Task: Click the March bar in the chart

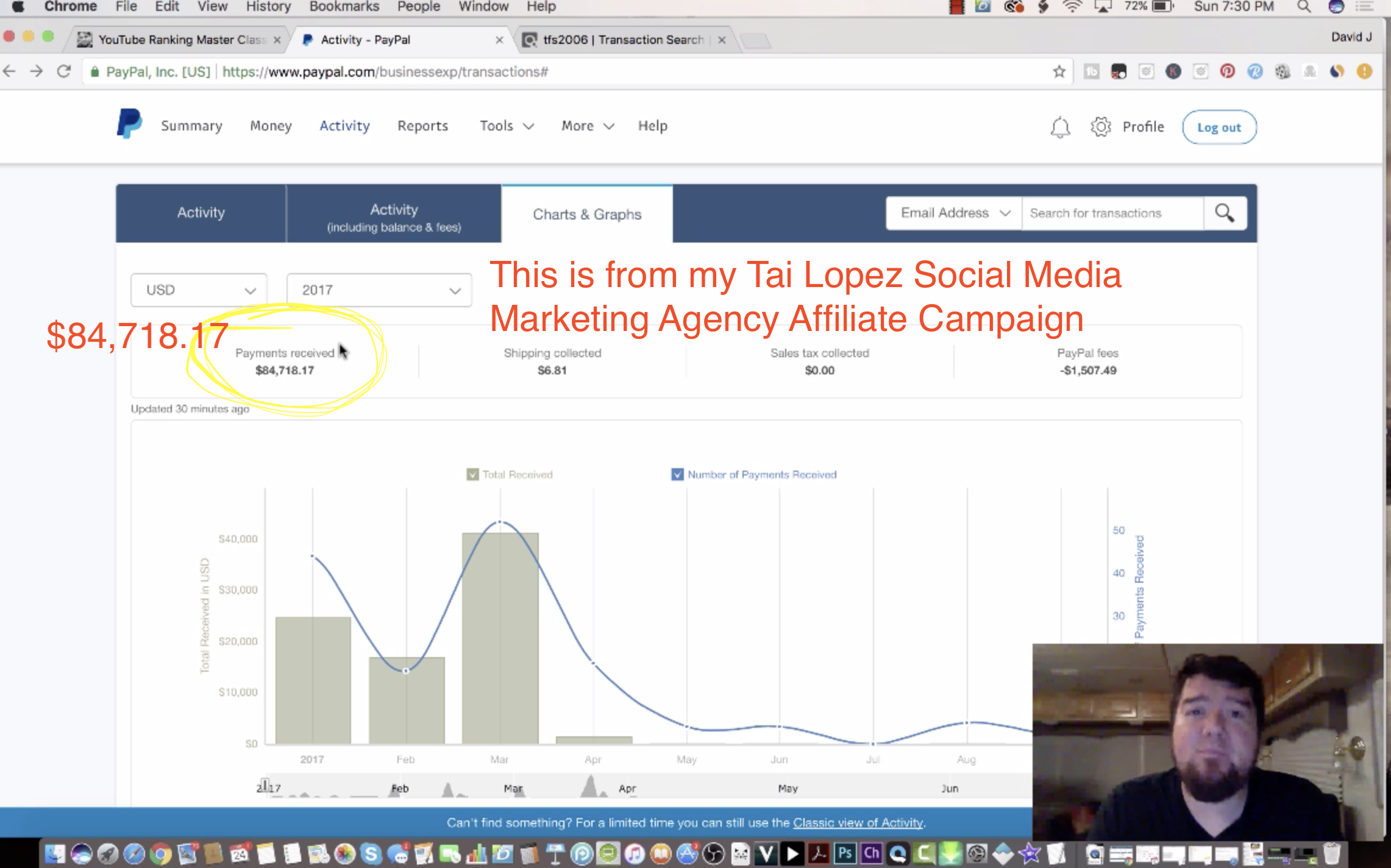Action: [500, 638]
